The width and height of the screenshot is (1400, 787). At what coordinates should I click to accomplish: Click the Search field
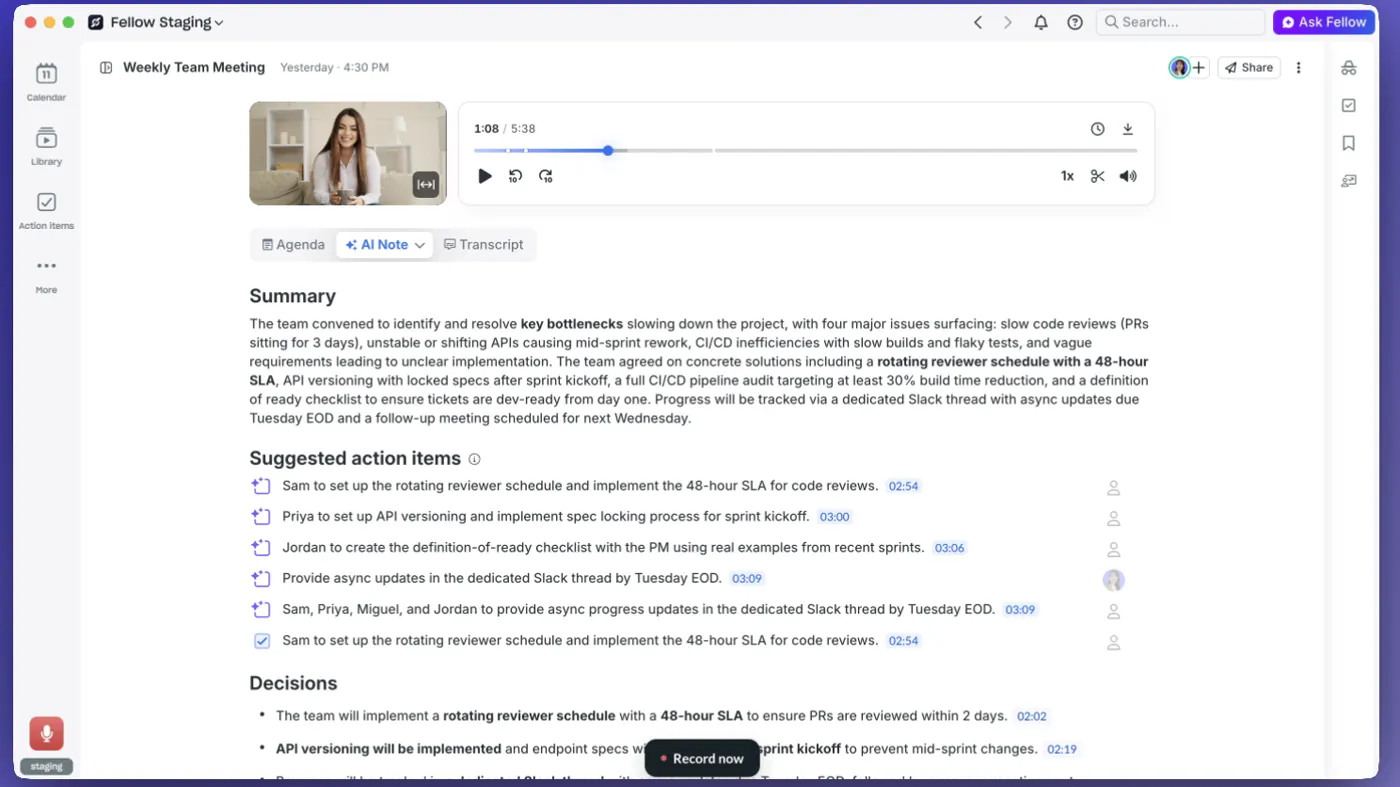[x=1180, y=22]
